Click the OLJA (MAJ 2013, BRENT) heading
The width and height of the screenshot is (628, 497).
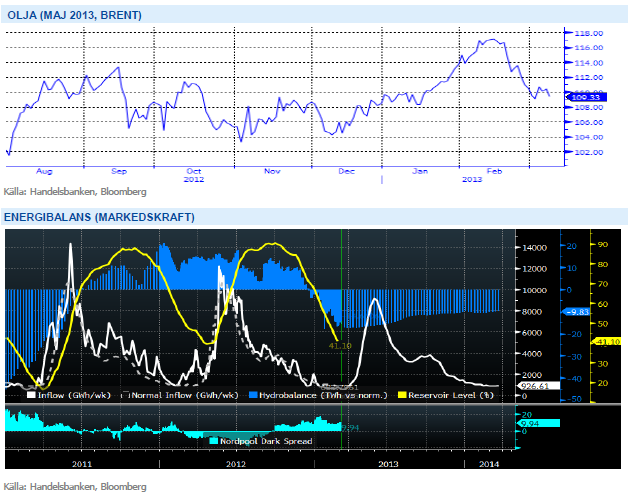point(73,15)
